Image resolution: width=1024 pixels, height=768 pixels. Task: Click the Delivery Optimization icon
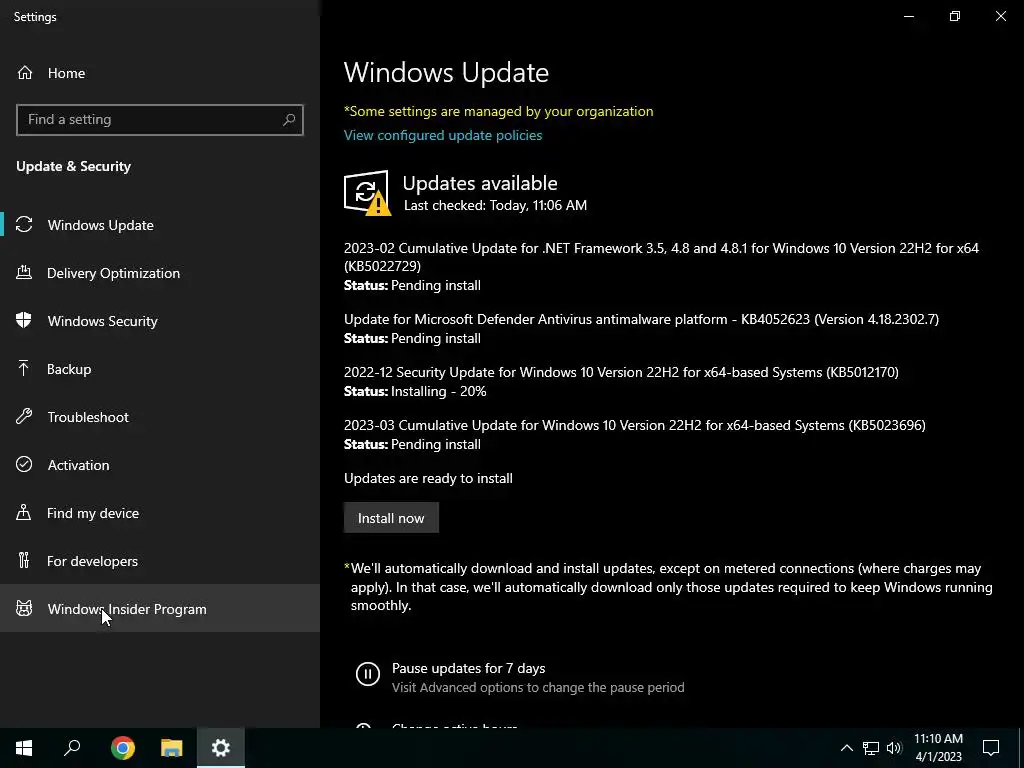tap(24, 273)
